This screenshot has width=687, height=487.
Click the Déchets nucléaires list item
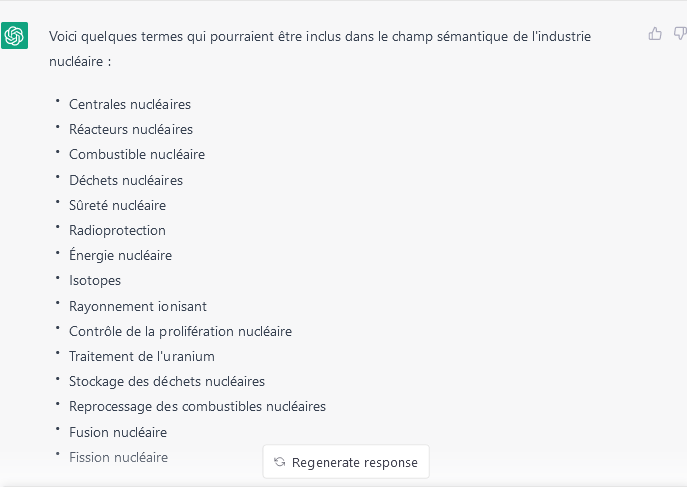pyautogui.click(x=126, y=180)
